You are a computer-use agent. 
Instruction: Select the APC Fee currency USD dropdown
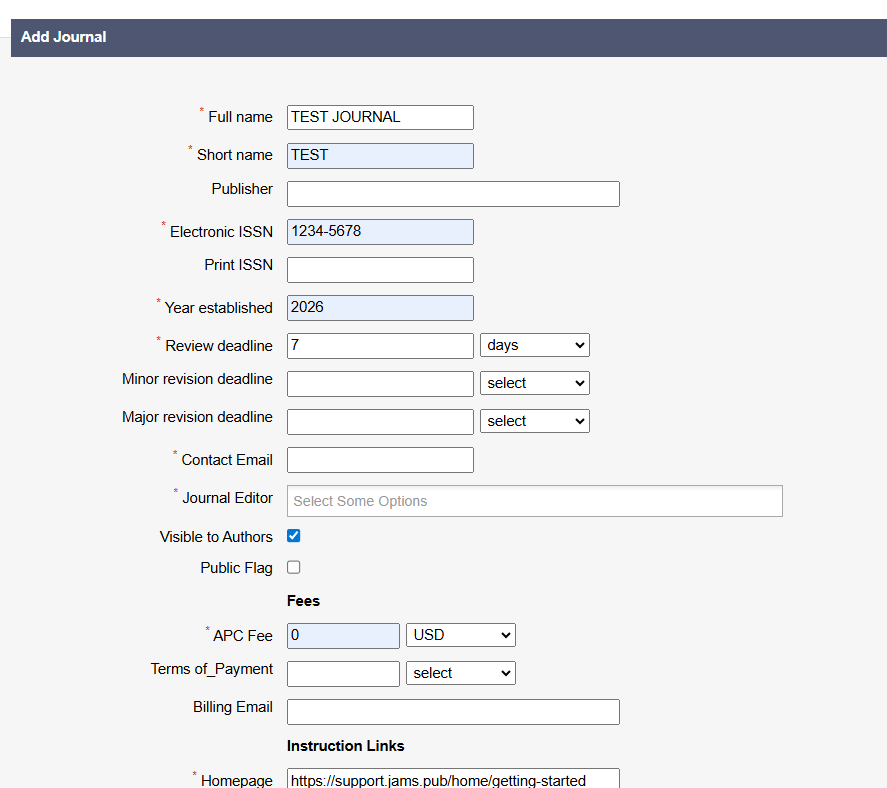[460, 635]
